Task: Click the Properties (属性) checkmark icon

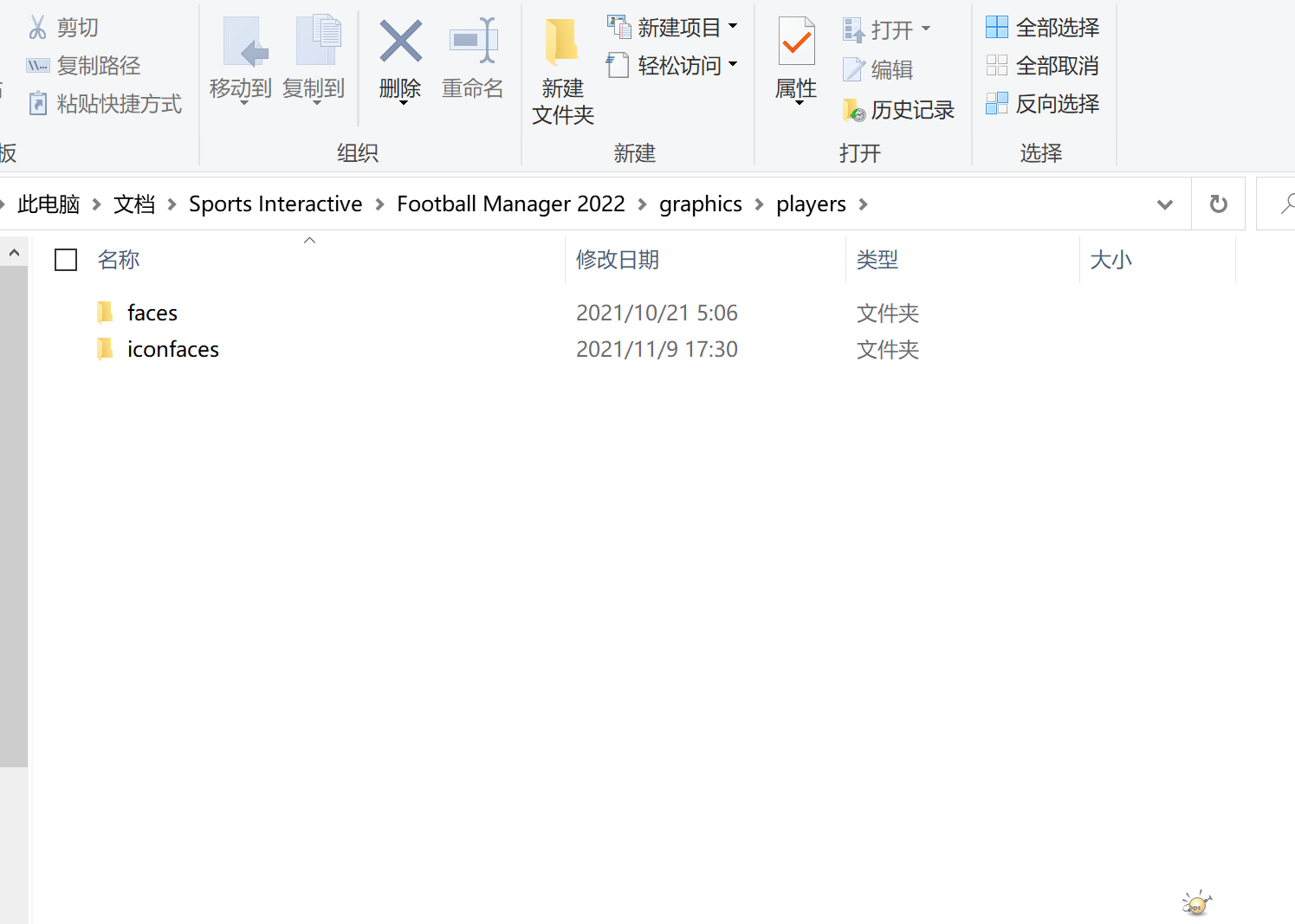Action: 796,42
